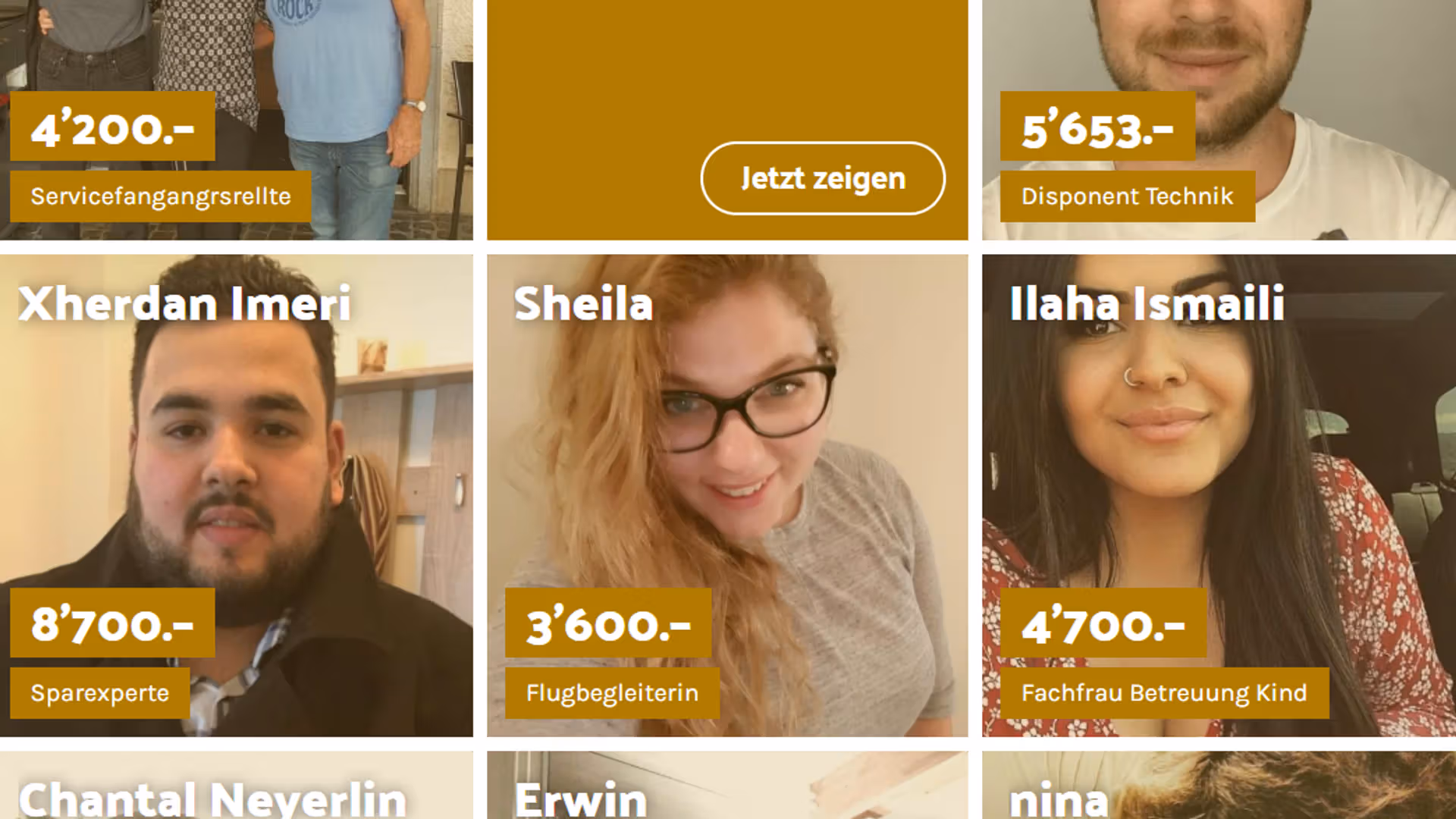Click the Disponent Technik job label
This screenshot has height=819, width=1456.
pos(1128,196)
